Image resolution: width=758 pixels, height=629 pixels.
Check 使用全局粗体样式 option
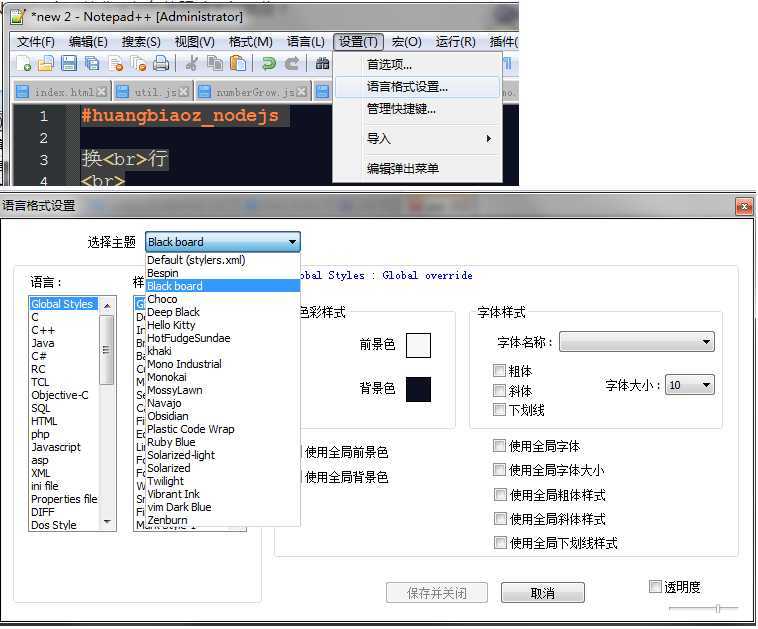[x=500, y=495]
